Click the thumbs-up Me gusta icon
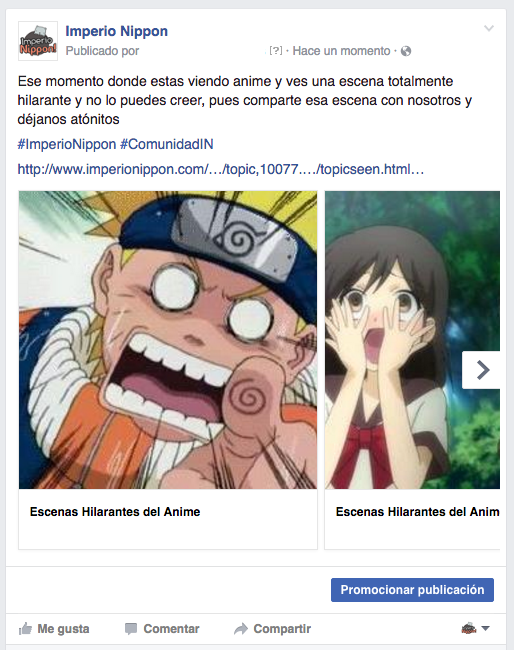The image size is (514, 650). [25, 629]
